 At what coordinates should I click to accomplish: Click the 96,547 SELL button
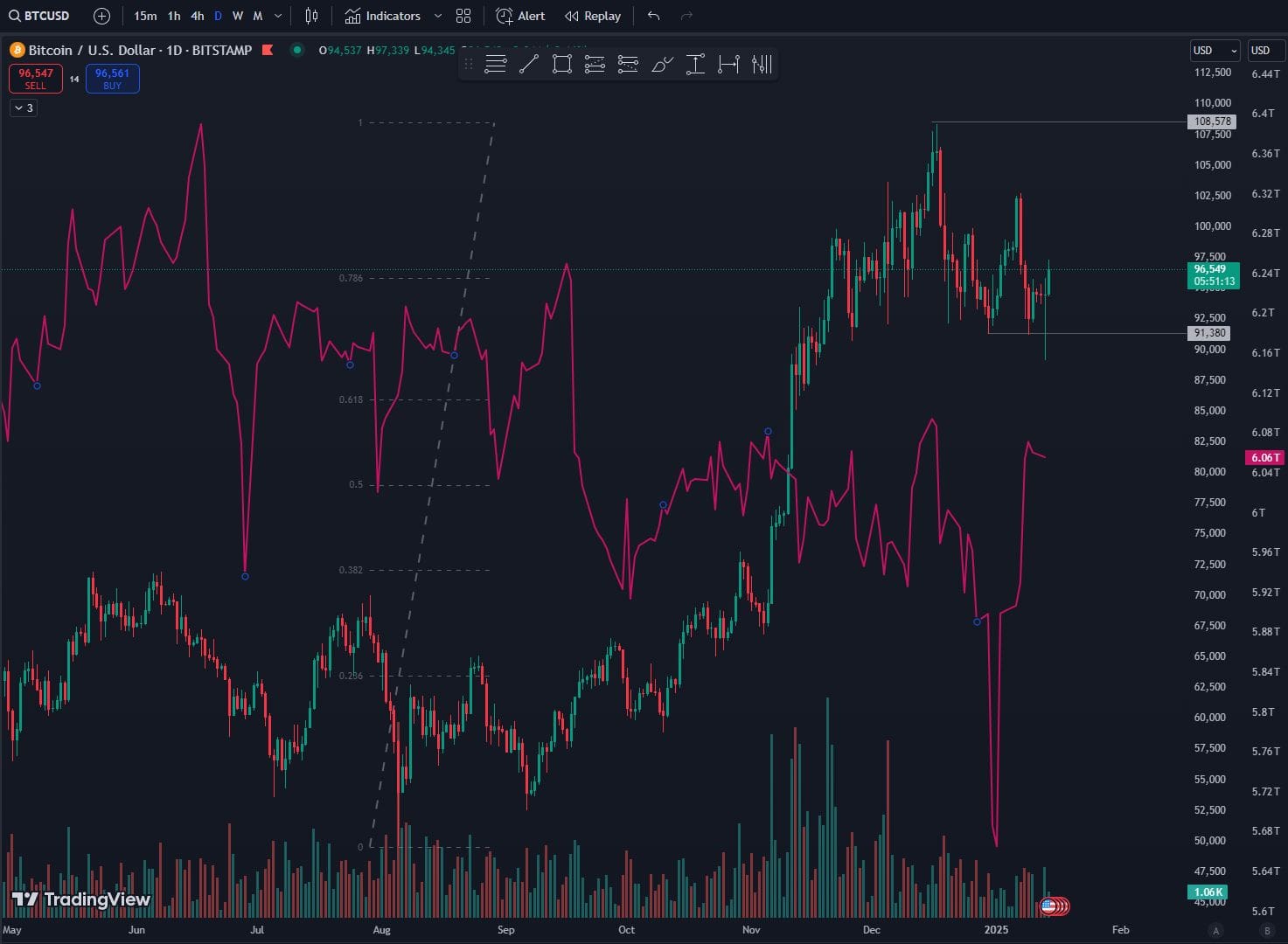click(36, 79)
